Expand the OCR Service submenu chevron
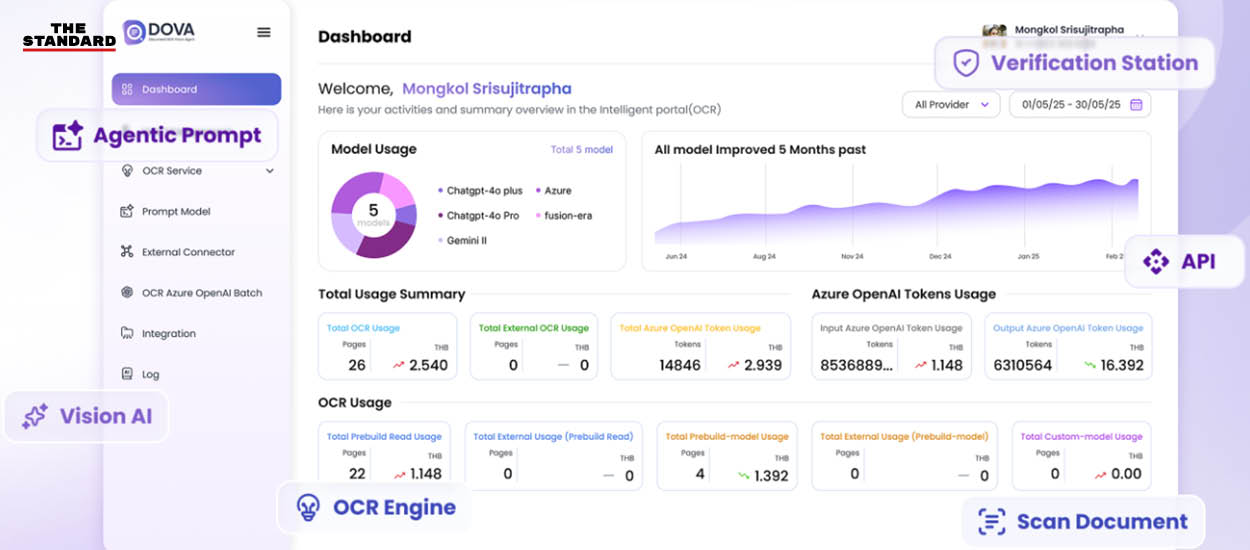The height and width of the screenshot is (550, 1250). coord(269,171)
